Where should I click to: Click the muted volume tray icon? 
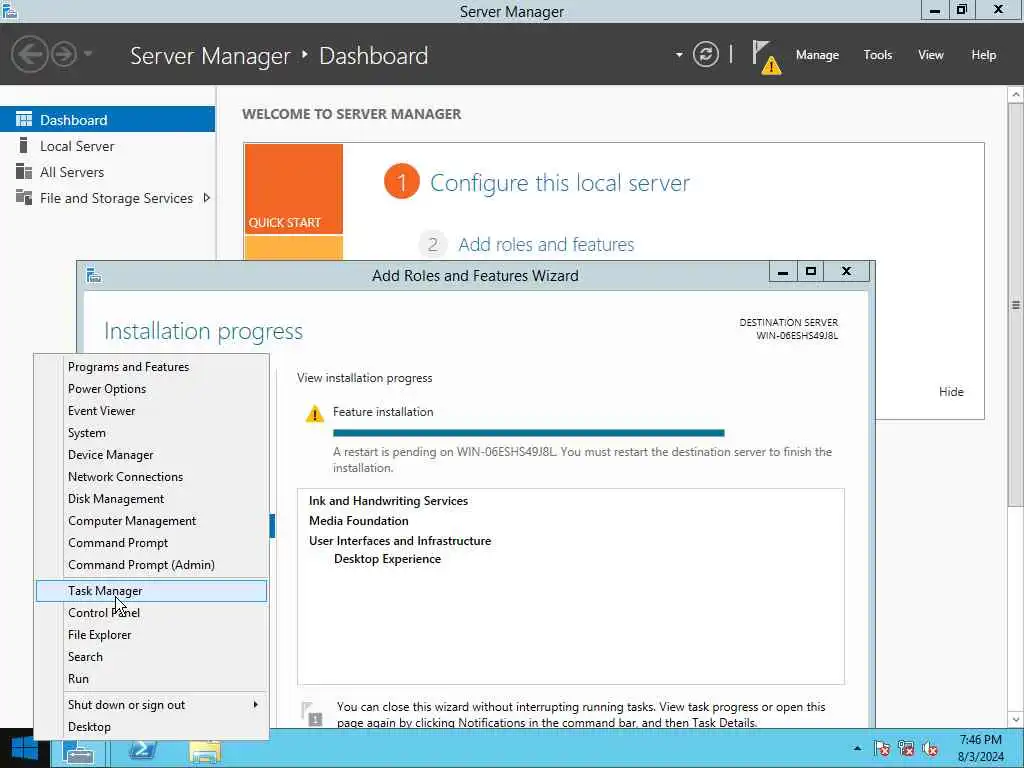(x=930, y=748)
